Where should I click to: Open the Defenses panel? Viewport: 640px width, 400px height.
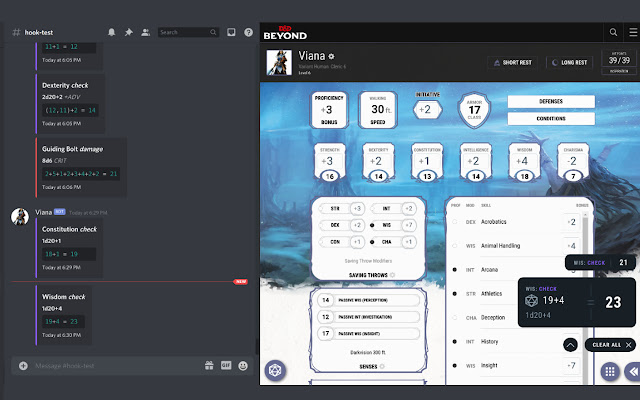551,101
